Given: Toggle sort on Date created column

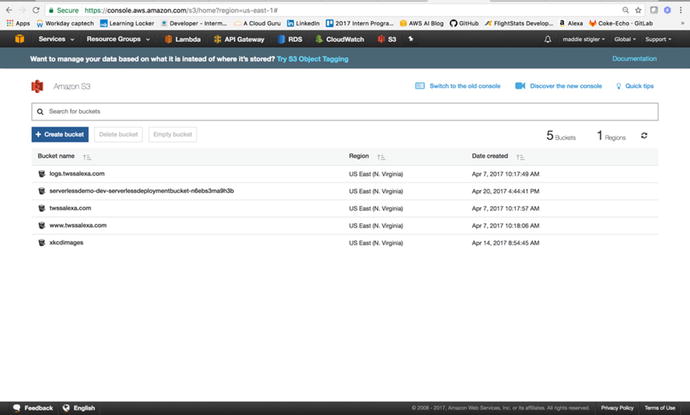Looking at the screenshot, I should point(519,157).
